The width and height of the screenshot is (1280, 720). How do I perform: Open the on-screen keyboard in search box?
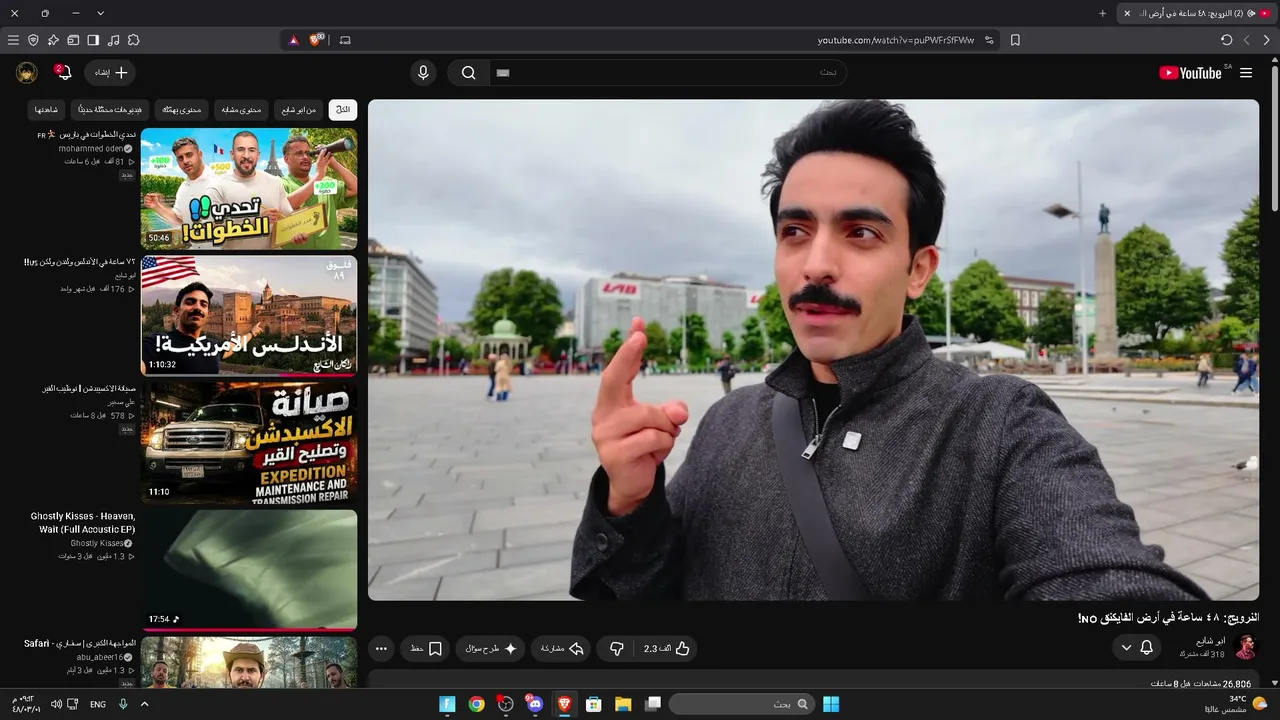click(503, 73)
